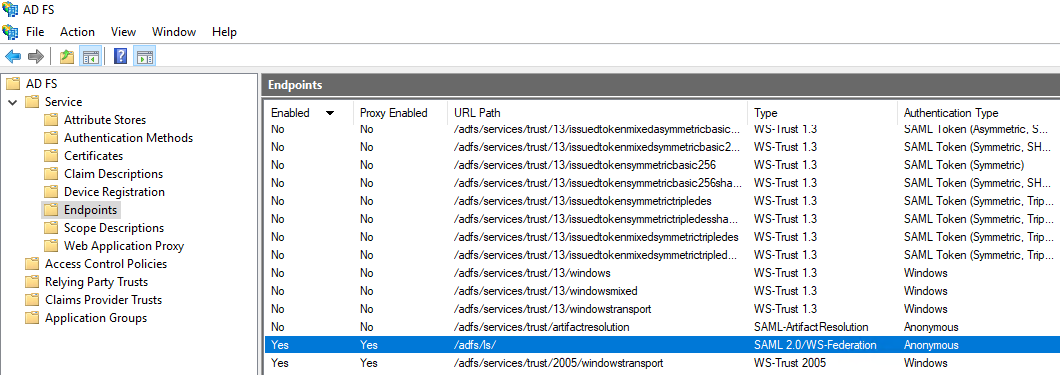The width and height of the screenshot is (1060, 375).
Task: Select Device Registration tree node
Action: coord(114,192)
